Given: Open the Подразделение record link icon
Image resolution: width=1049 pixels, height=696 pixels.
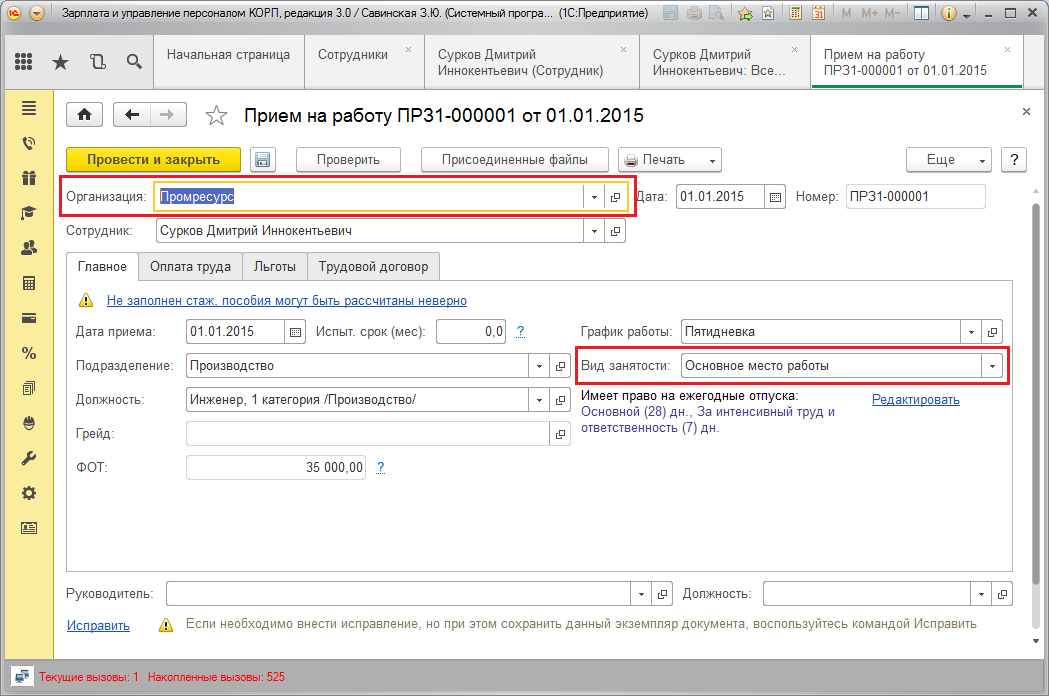Looking at the screenshot, I should 560,366.
